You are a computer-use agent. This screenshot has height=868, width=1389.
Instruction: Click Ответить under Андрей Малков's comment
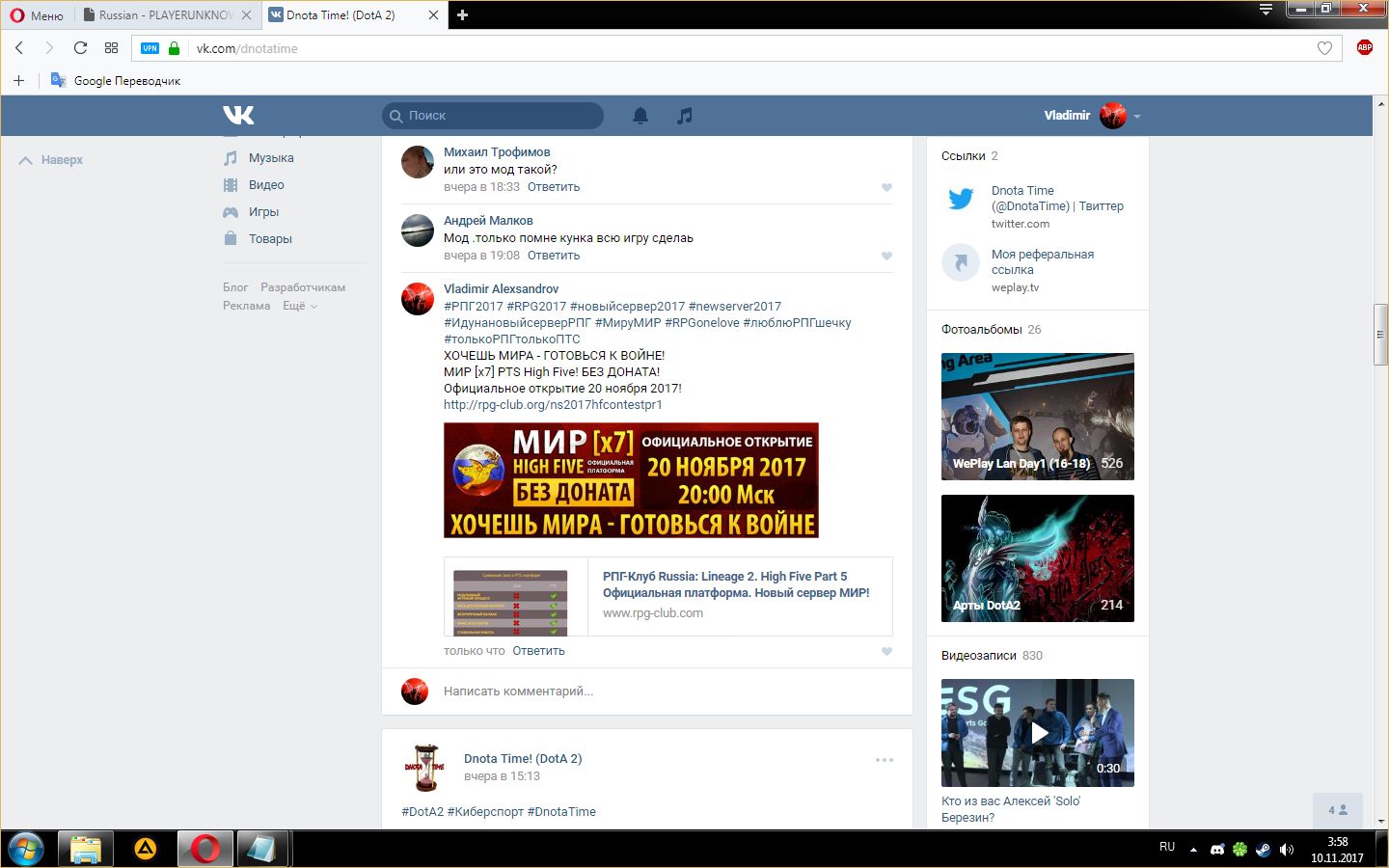(x=554, y=256)
